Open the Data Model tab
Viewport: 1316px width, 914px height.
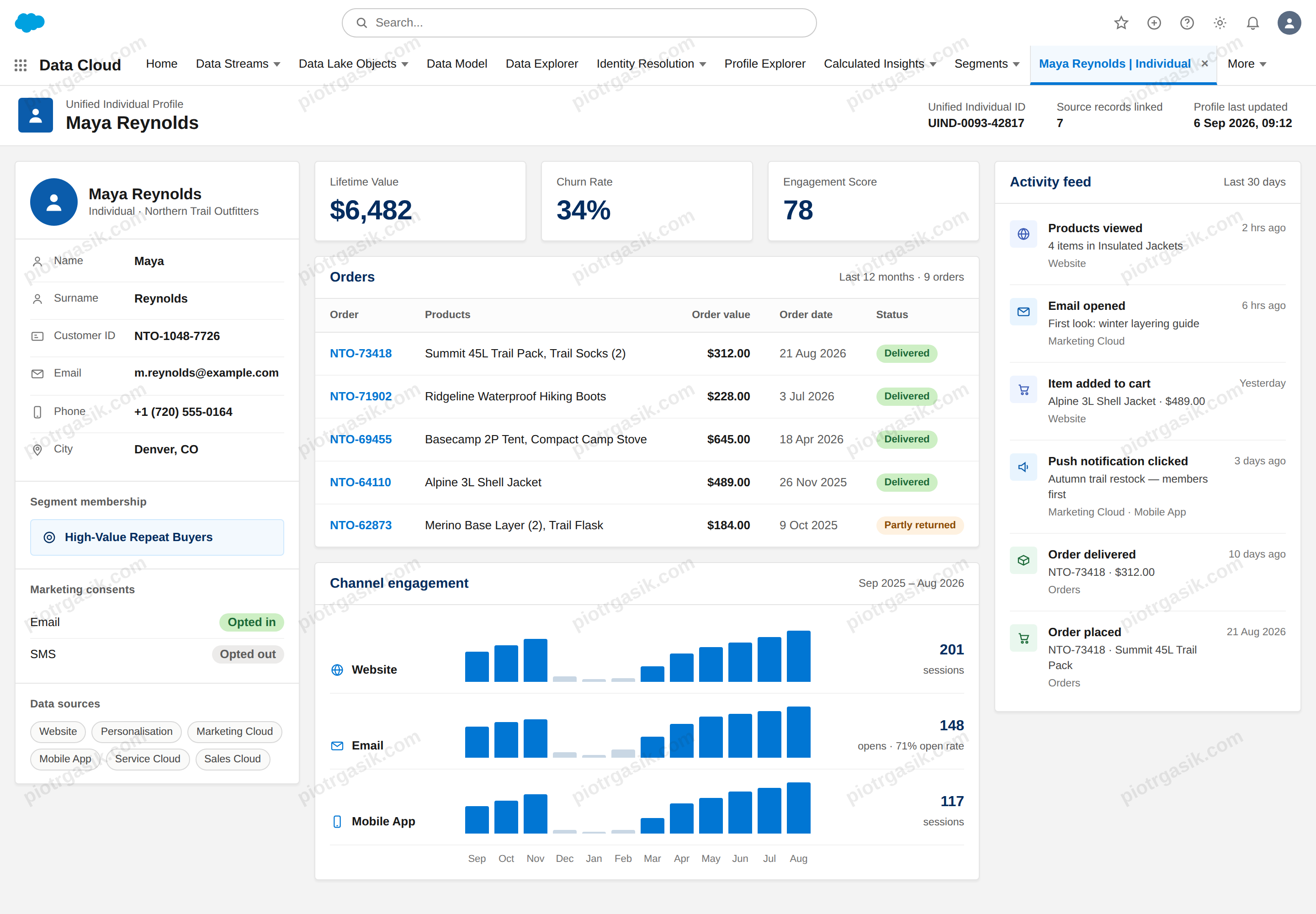(456, 64)
